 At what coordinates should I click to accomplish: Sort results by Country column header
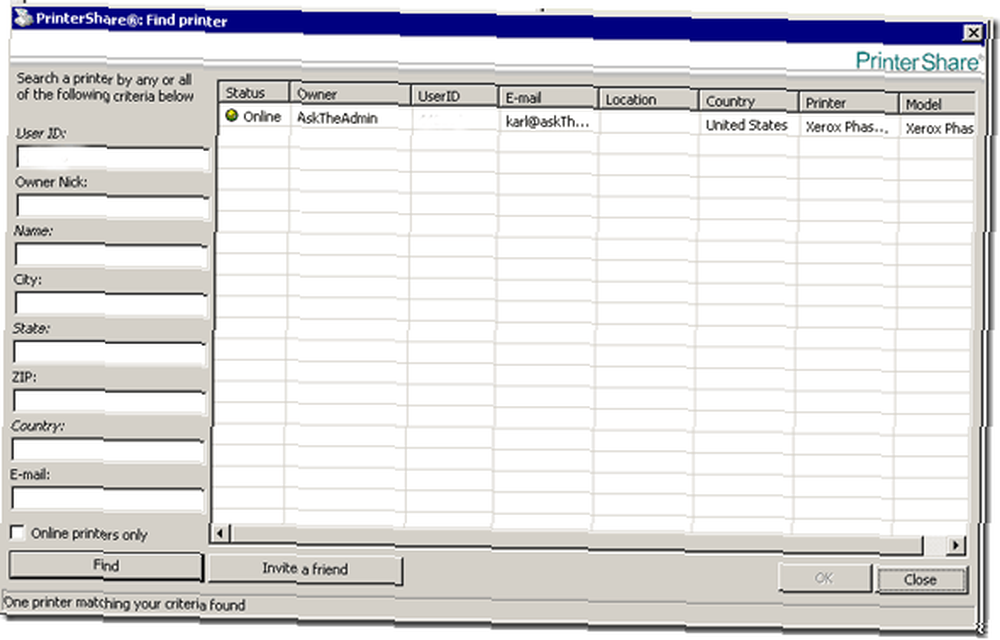pyautogui.click(x=748, y=101)
